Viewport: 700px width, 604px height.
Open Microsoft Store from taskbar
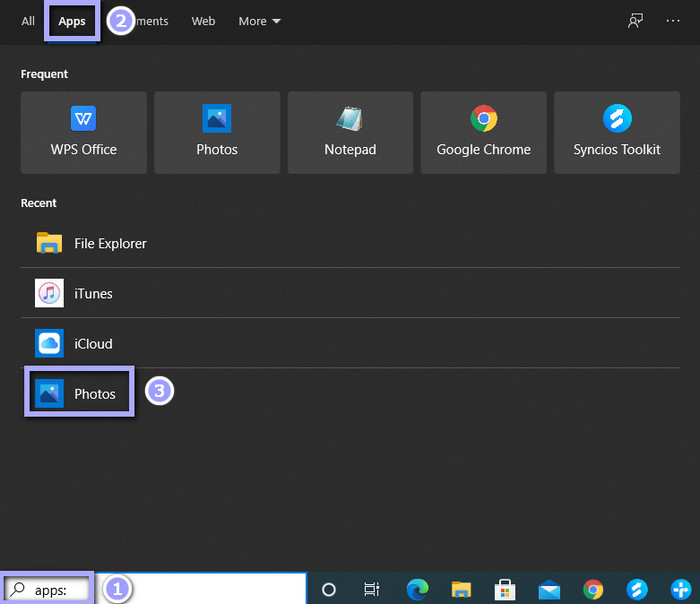[x=505, y=590]
